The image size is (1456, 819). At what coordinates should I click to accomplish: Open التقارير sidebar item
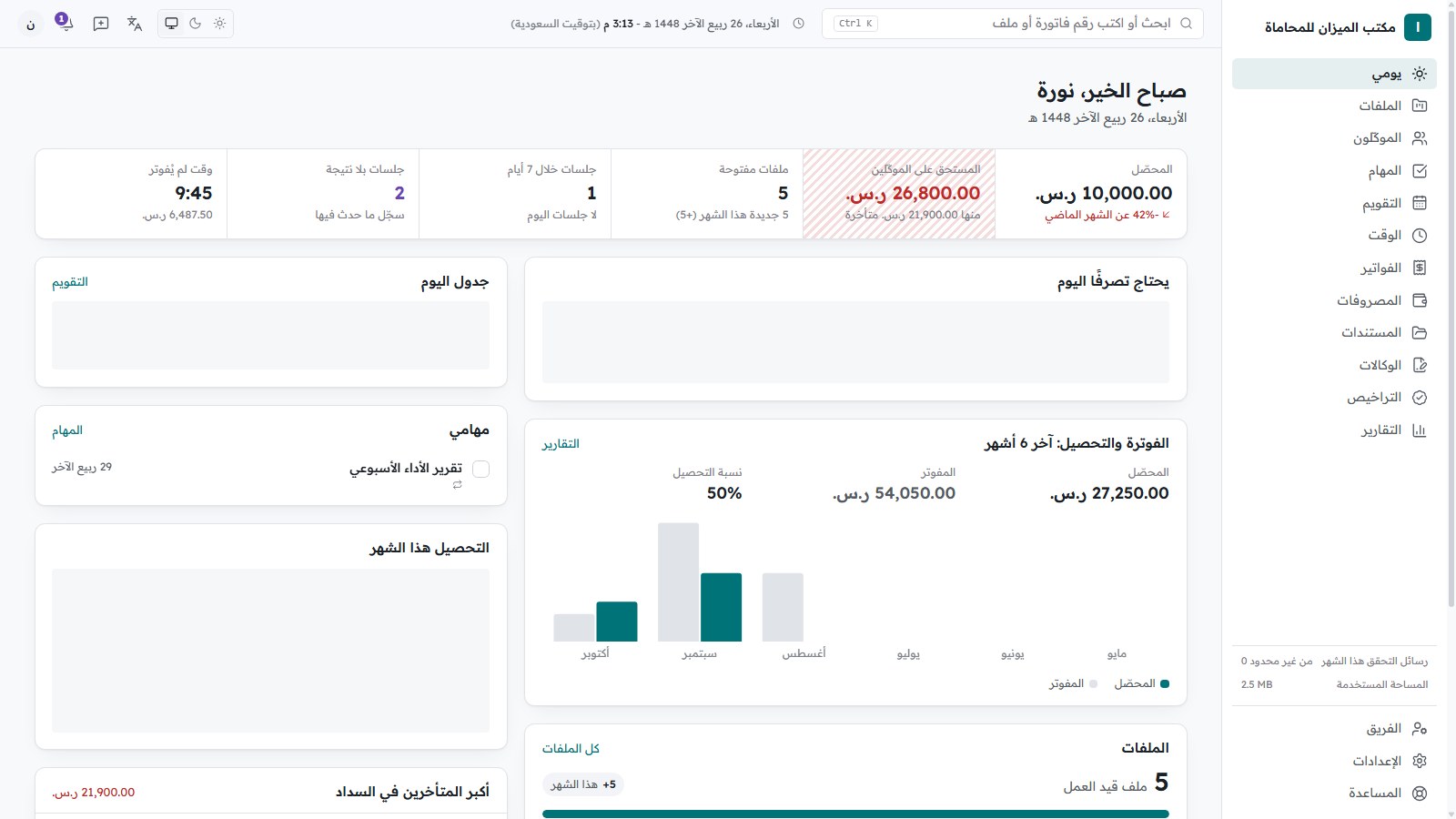tap(1334, 430)
